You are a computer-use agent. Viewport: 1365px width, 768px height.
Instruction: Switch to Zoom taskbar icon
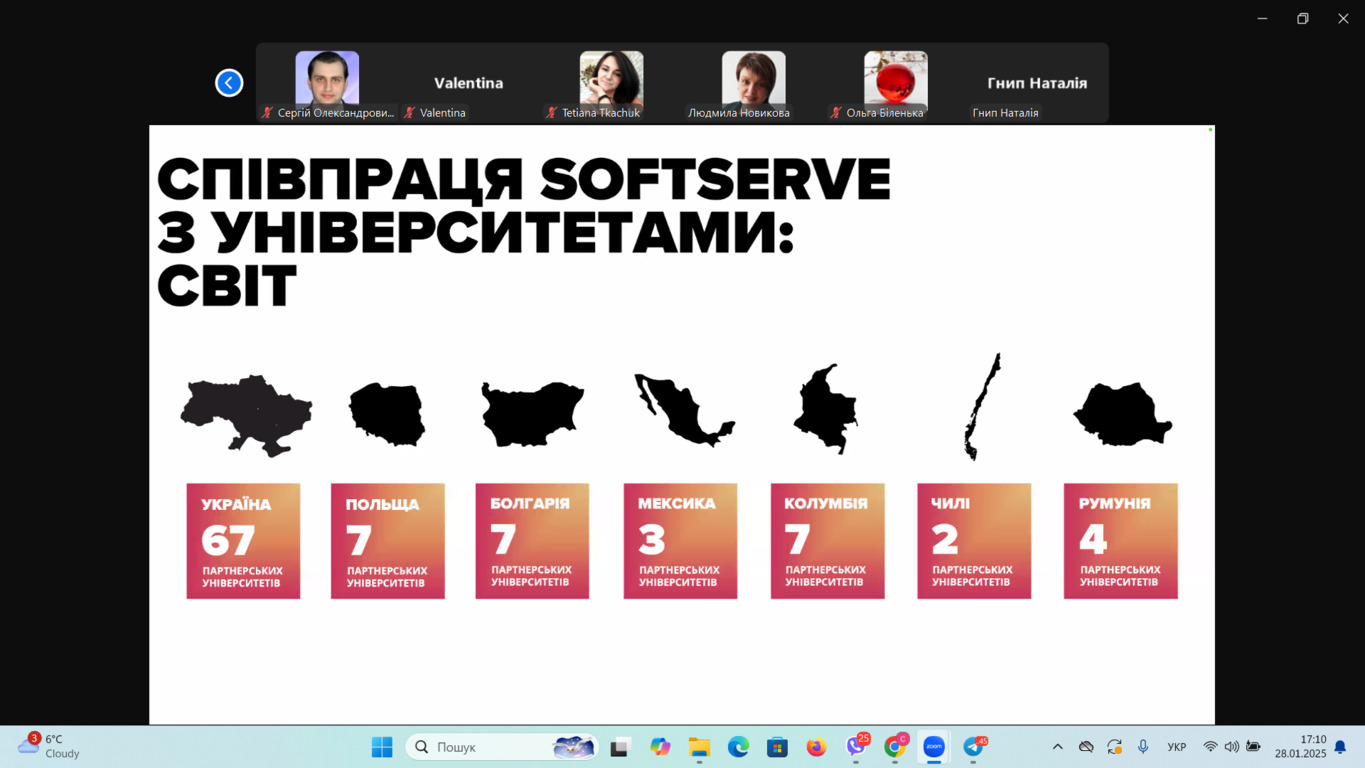click(934, 747)
